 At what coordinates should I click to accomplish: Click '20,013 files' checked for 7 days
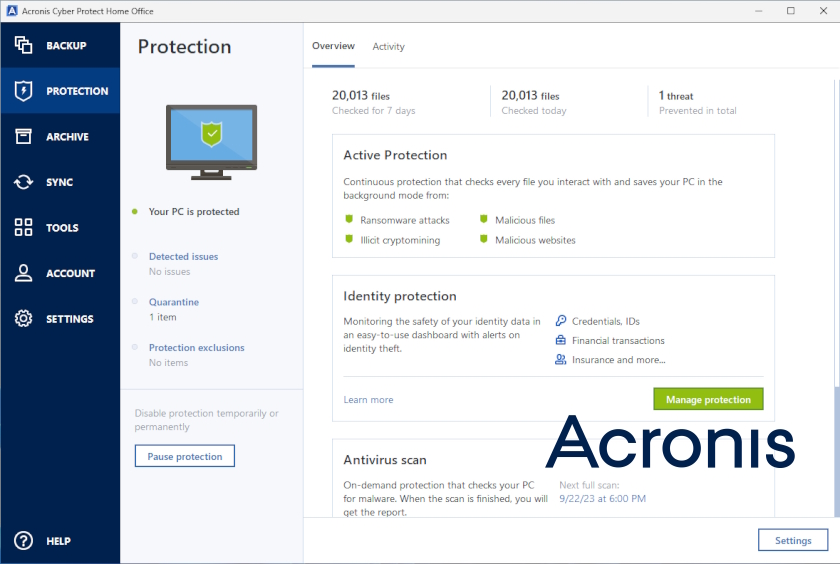[x=361, y=95]
